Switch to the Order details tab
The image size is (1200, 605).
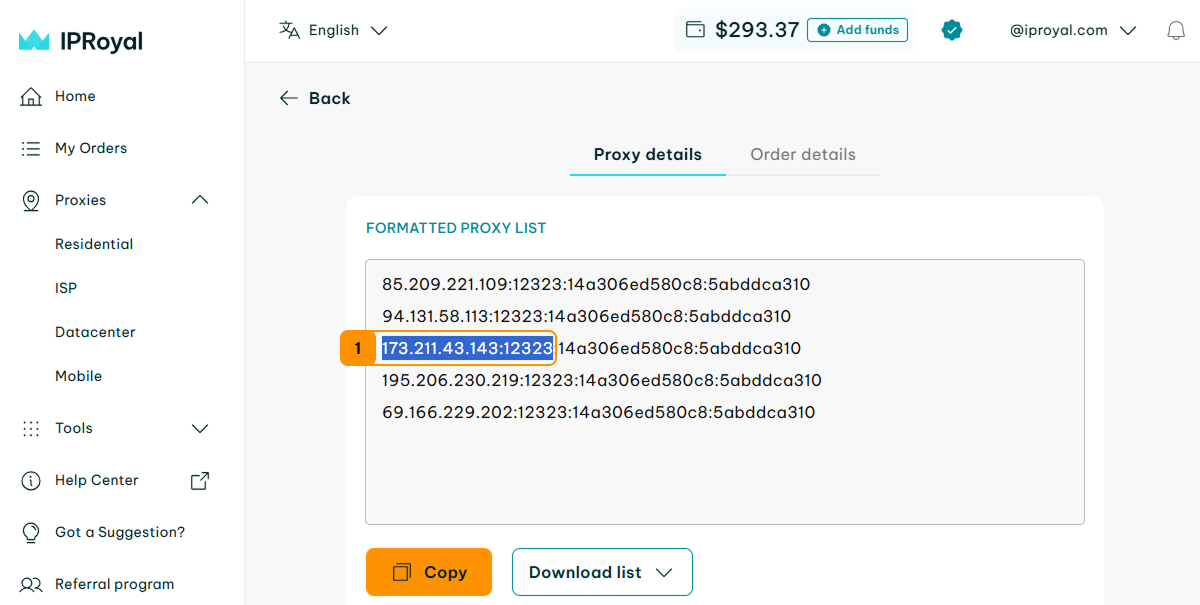pyautogui.click(x=803, y=154)
